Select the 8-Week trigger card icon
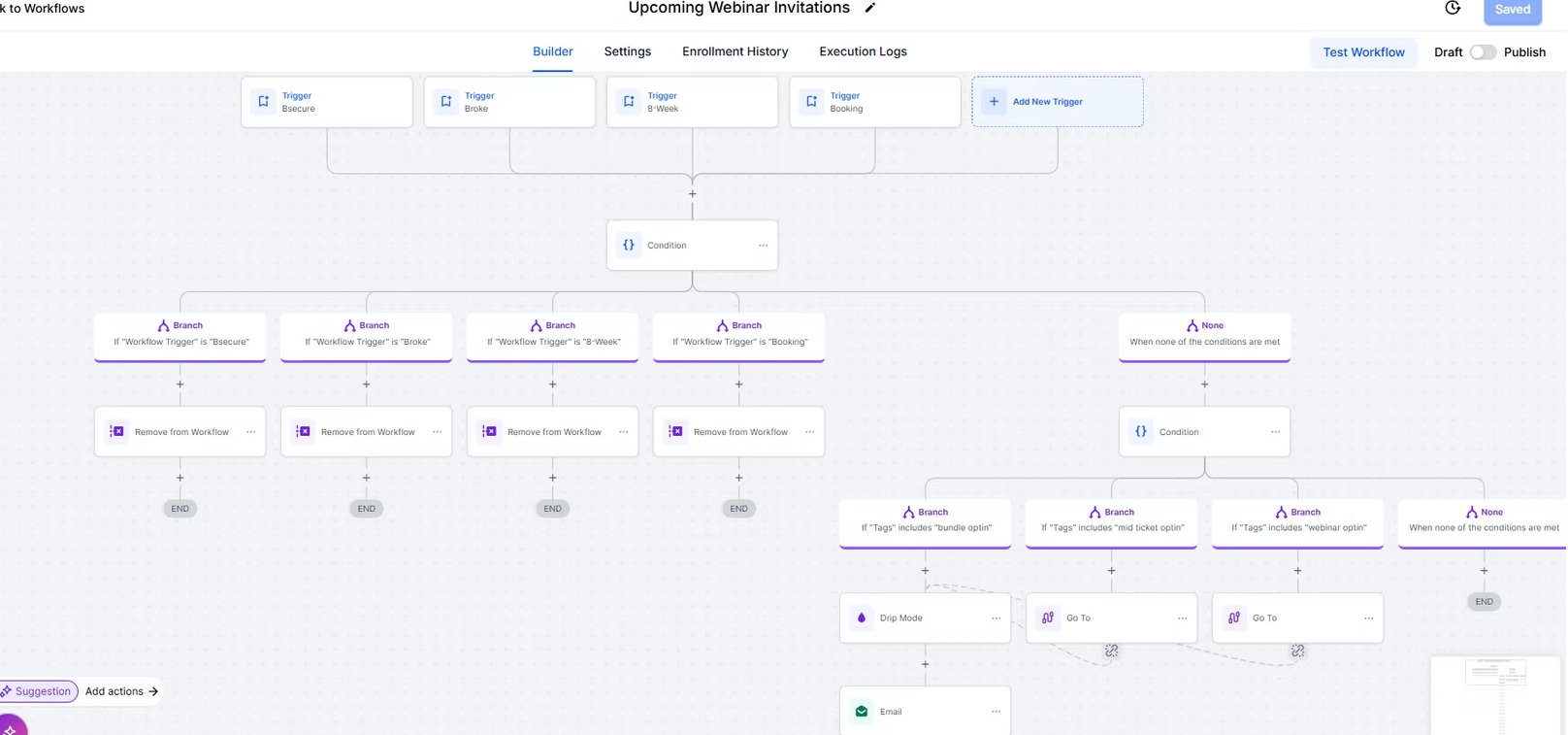The image size is (1568, 735). tap(629, 101)
